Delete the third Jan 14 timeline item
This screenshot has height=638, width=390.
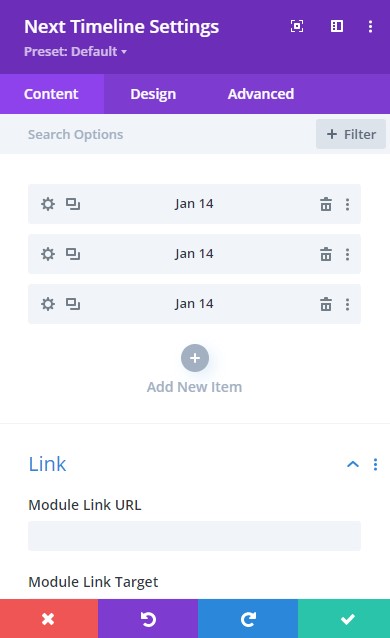(x=326, y=304)
